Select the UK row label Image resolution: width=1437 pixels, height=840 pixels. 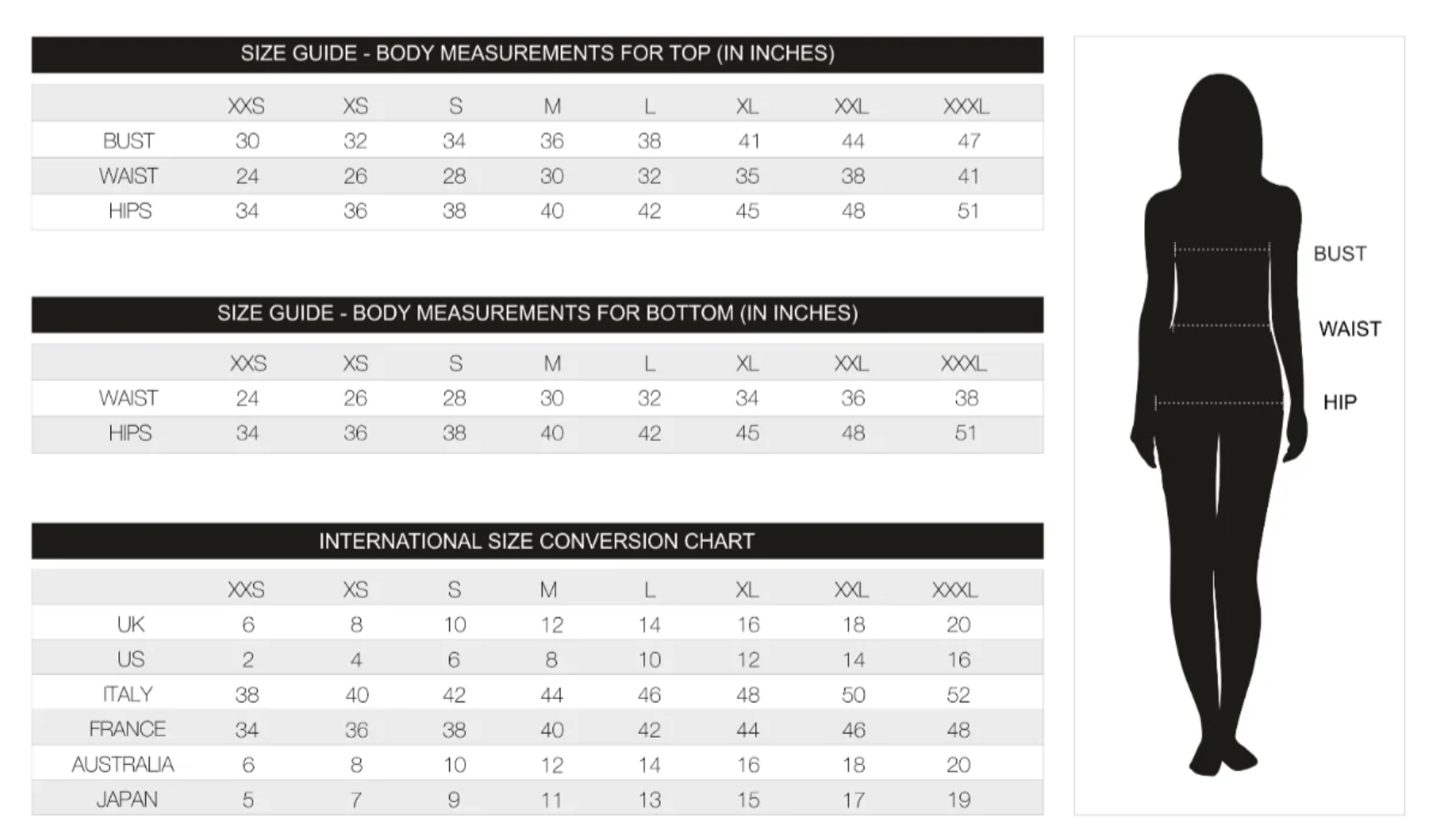(130, 624)
